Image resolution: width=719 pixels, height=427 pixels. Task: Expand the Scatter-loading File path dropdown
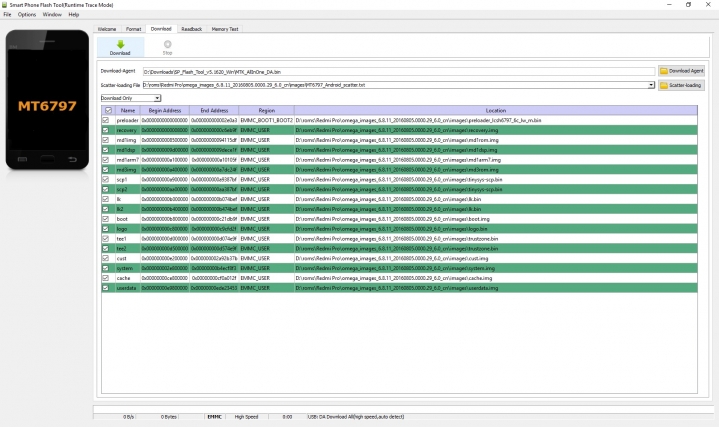pos(651,85)
